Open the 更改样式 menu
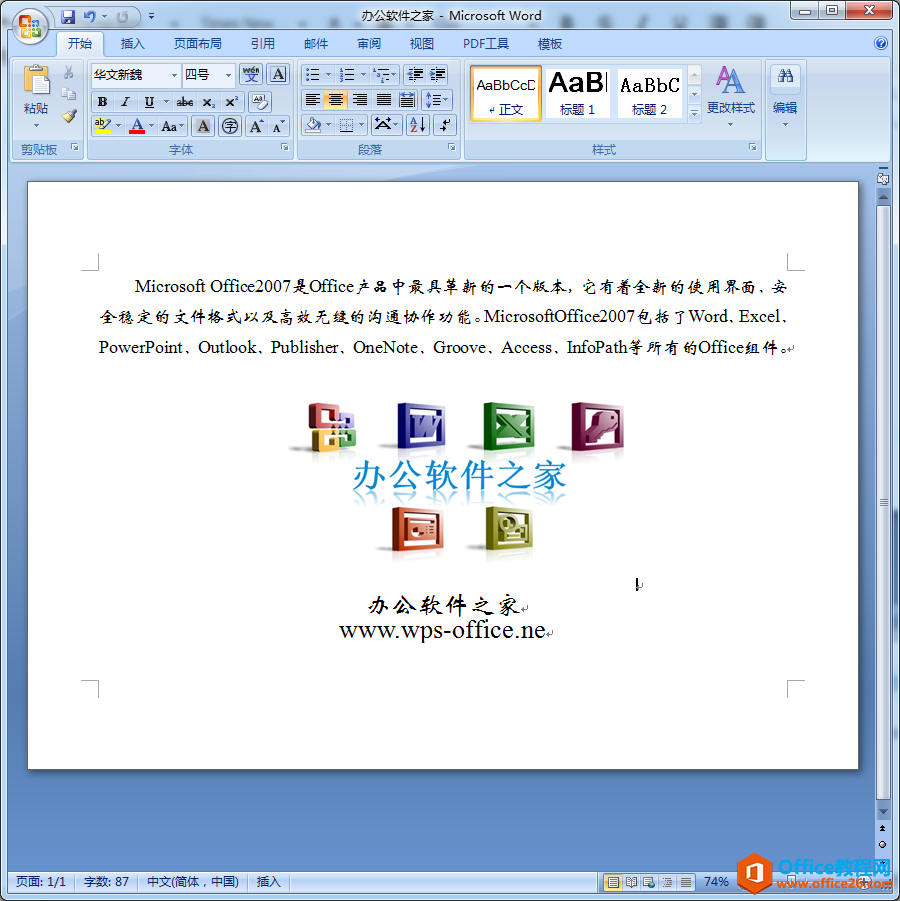 (x=730, y=96)
